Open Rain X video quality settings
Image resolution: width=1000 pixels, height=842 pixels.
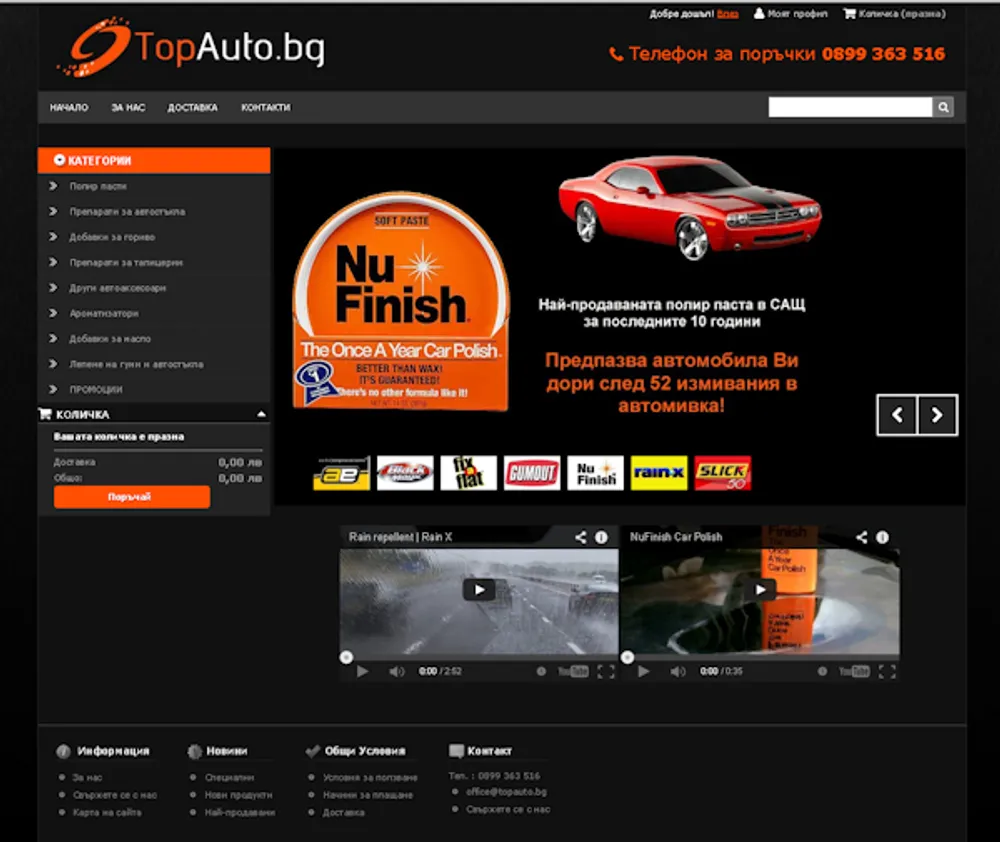pos(541,671)
